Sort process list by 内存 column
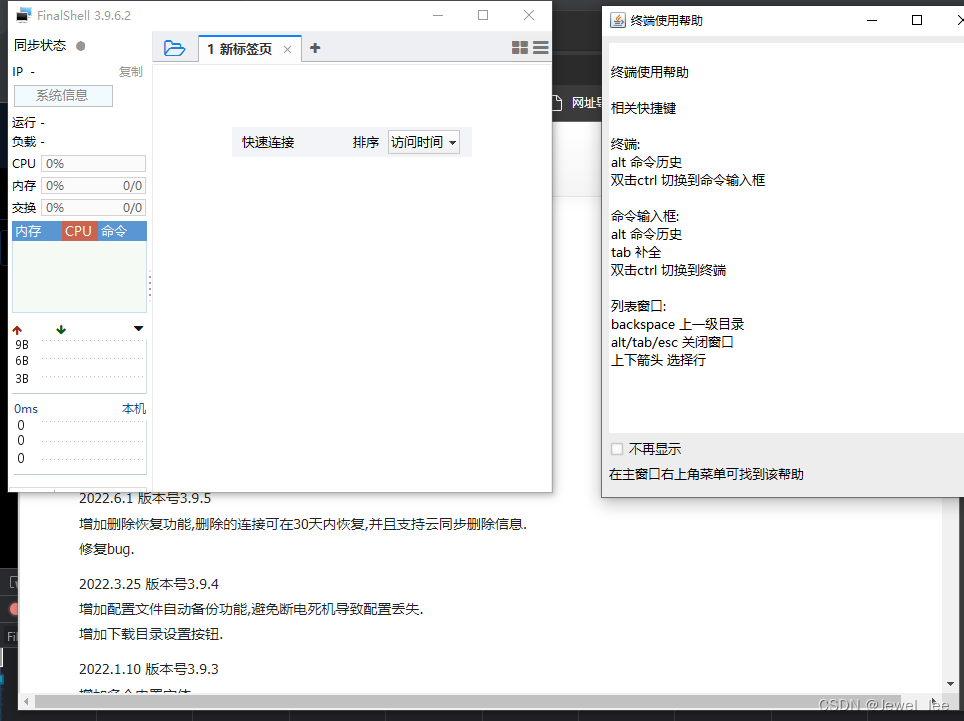Viewport: 964px width, 721px height. point(37,231)
